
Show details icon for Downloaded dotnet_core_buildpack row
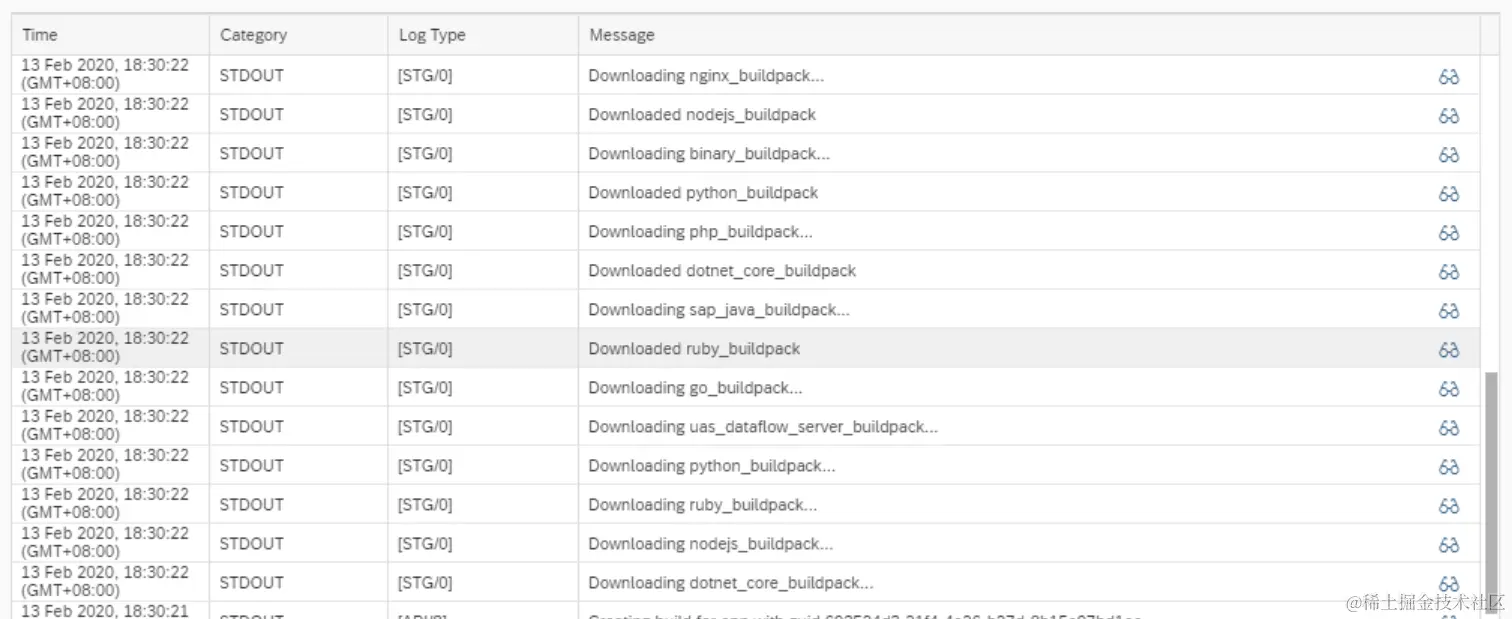(x=1449, y=272)
